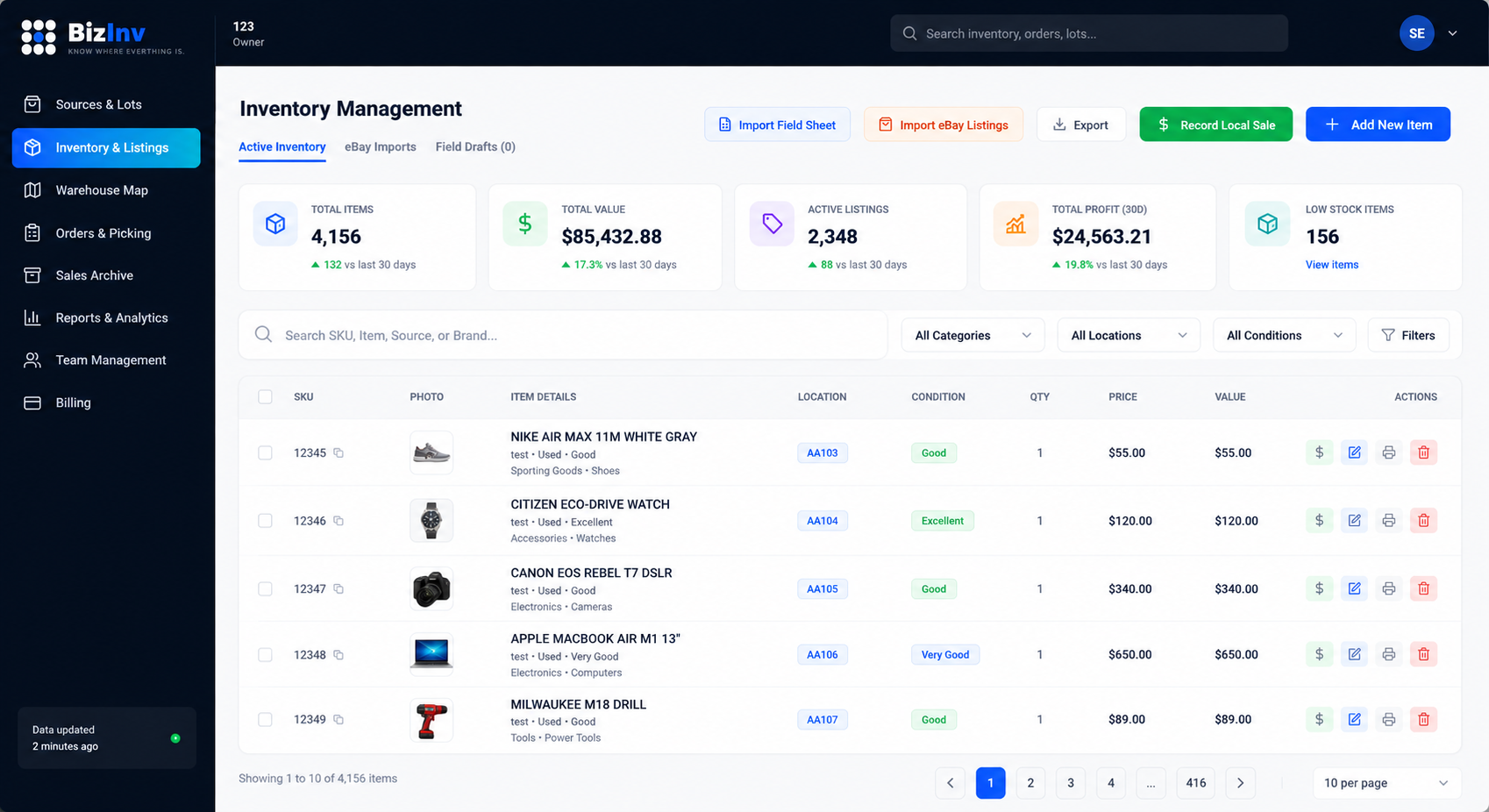1489x812 pixels.
Task: Open the All Conditions dropdown
Action: [x=1285, y=335]
